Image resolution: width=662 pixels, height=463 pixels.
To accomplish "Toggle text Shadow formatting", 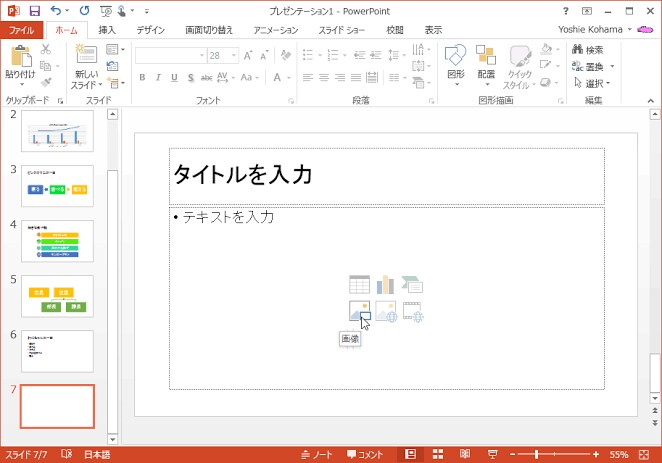I will (x=190, y=78).
